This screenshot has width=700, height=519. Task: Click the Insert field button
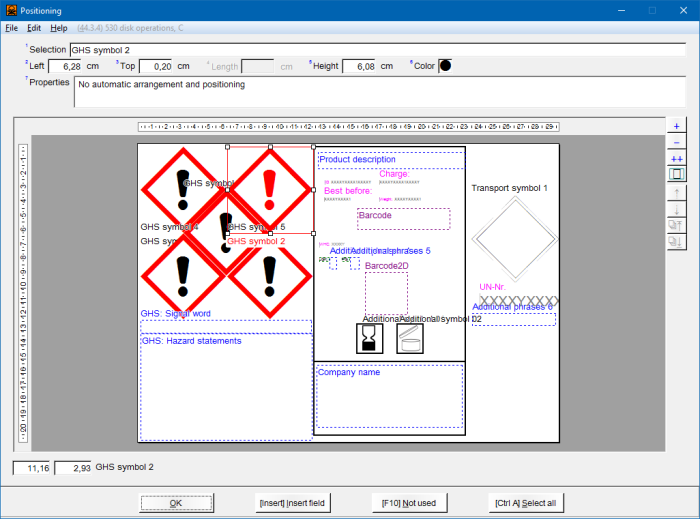click(293, 502)
